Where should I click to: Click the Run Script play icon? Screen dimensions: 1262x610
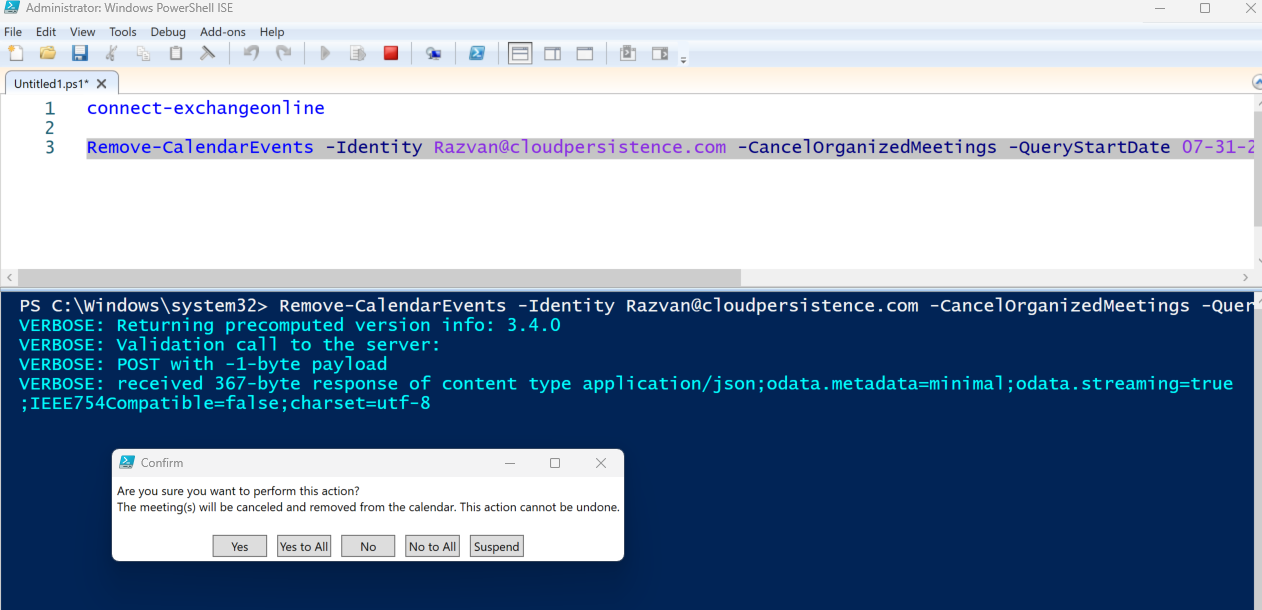[x=325, y=53]
